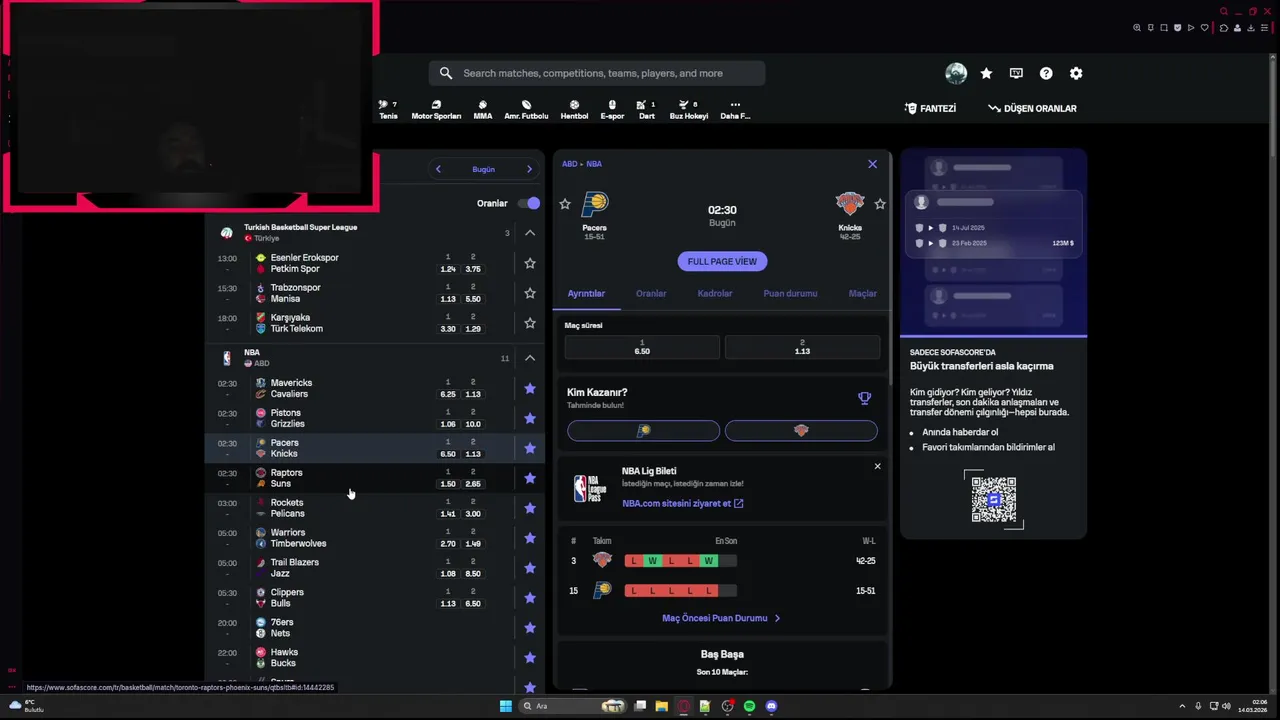Open the 76ers vs Nets match row
Image resolution: width=1280 pixels, height=720 pixels.
coord(375,628)
